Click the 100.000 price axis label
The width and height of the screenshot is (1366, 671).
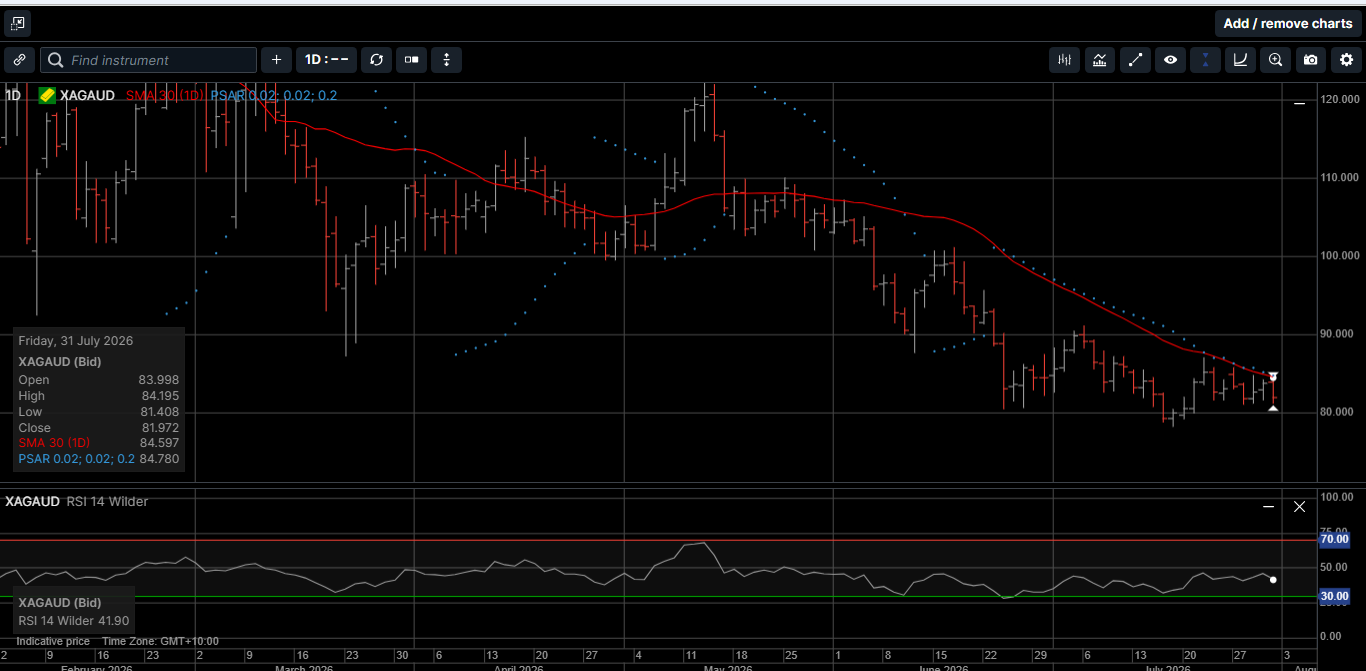pos(1340,255)
